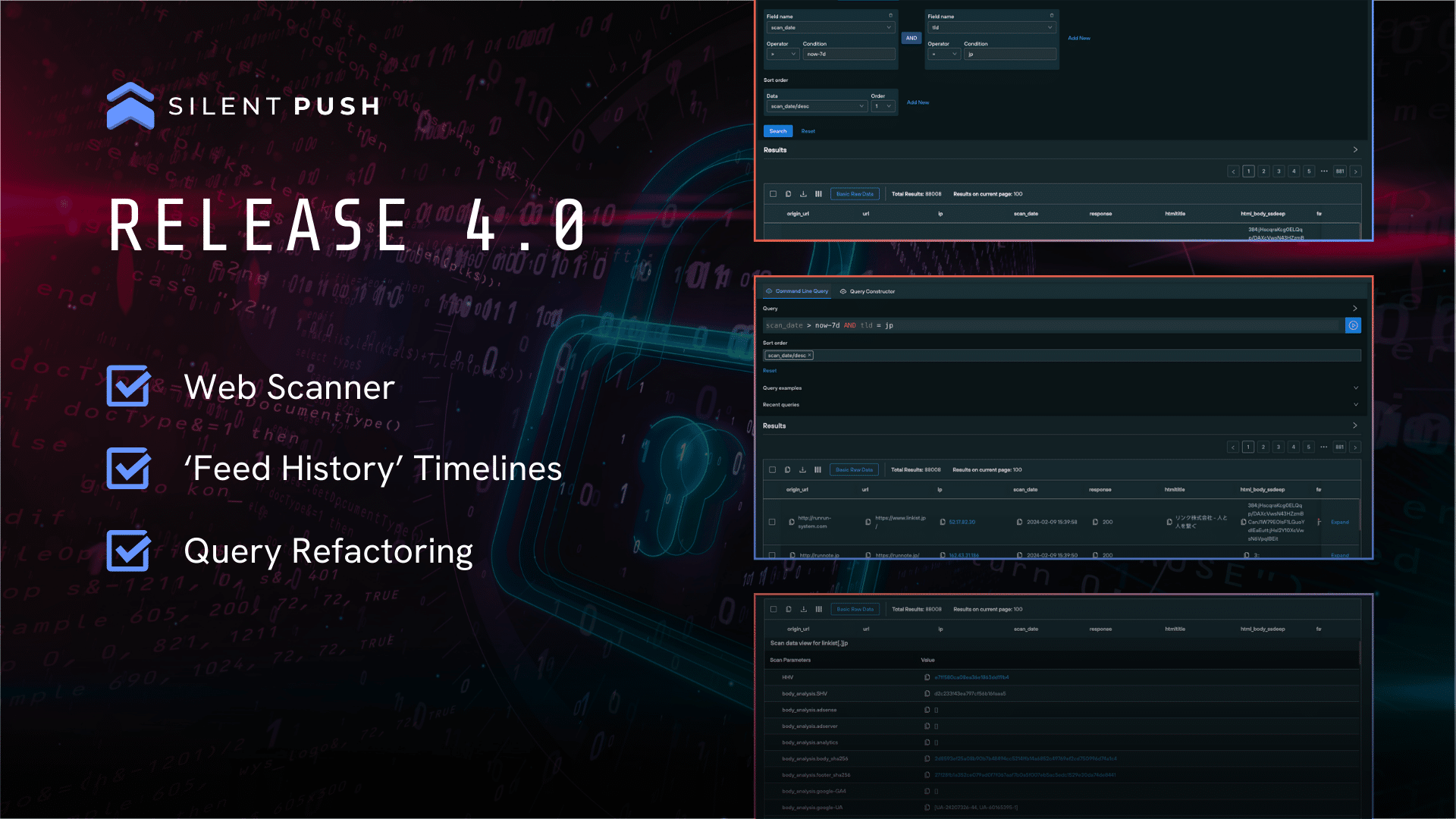Copy body_analysis.body_sha256 hash icon
The width and height of the screenshot is (1456, 819).
pyautogui.click(x=927, y=758)
